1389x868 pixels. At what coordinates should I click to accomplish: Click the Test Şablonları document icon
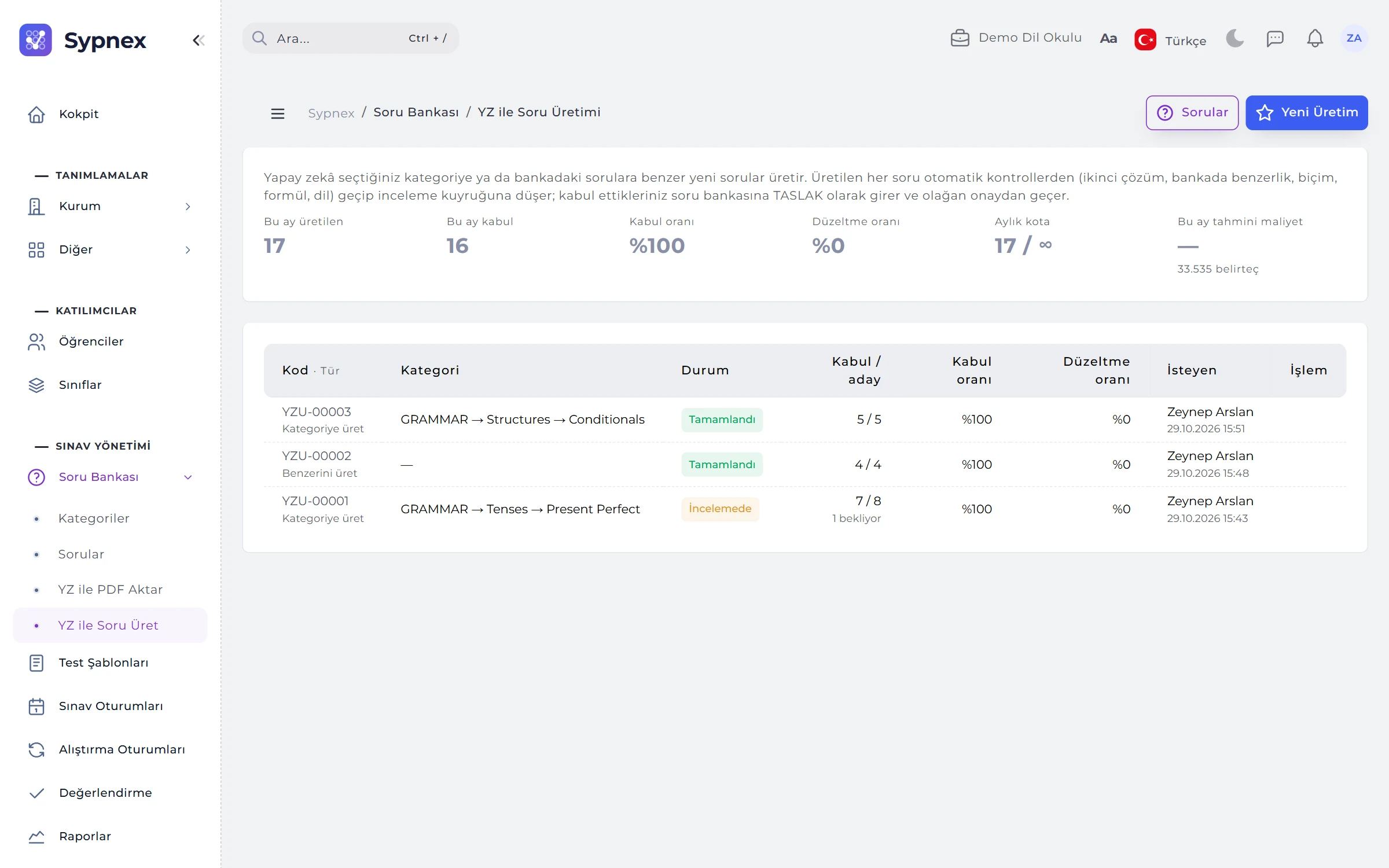(36, 663)
